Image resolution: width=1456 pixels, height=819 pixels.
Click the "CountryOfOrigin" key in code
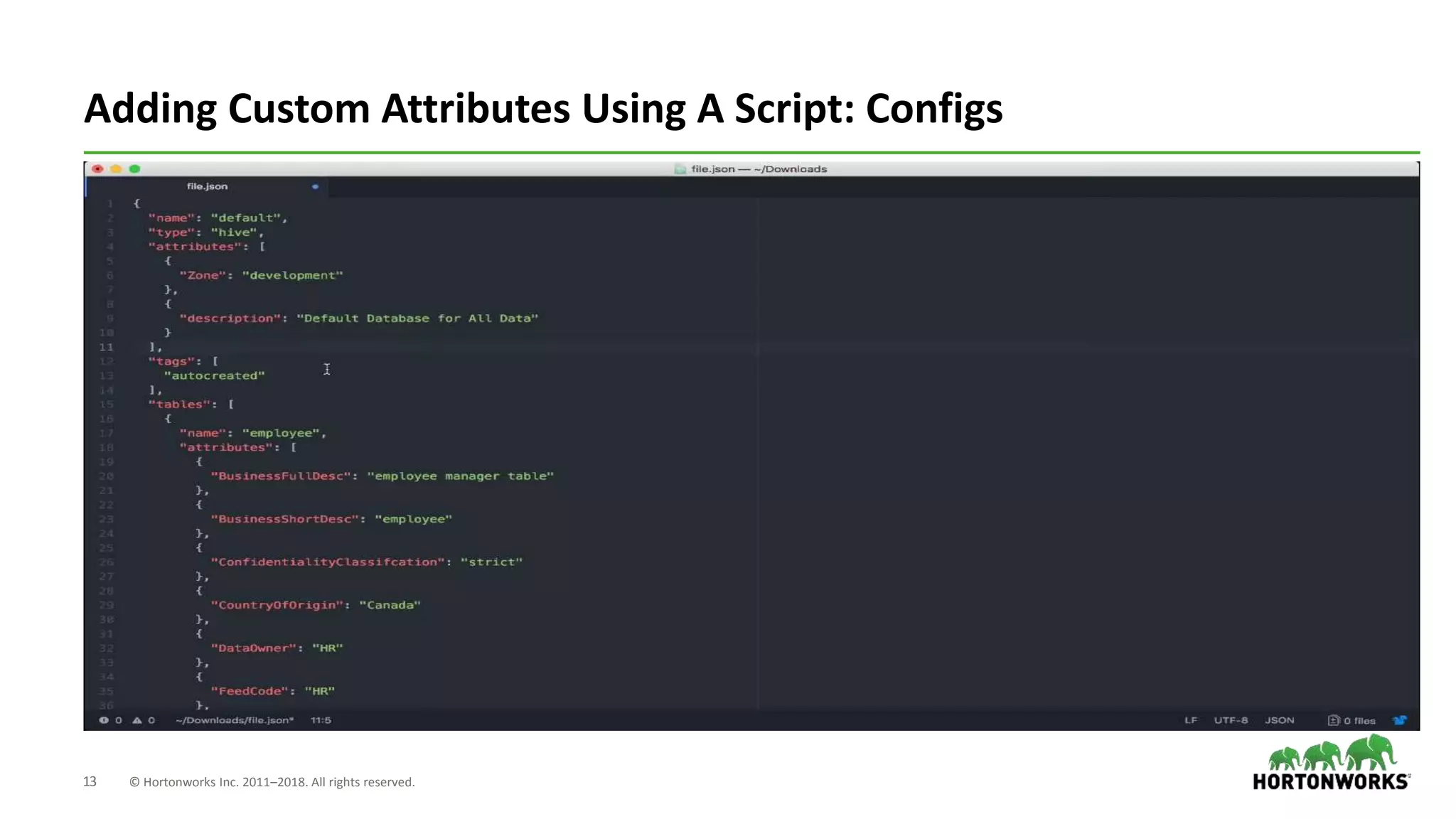[277, 605]
